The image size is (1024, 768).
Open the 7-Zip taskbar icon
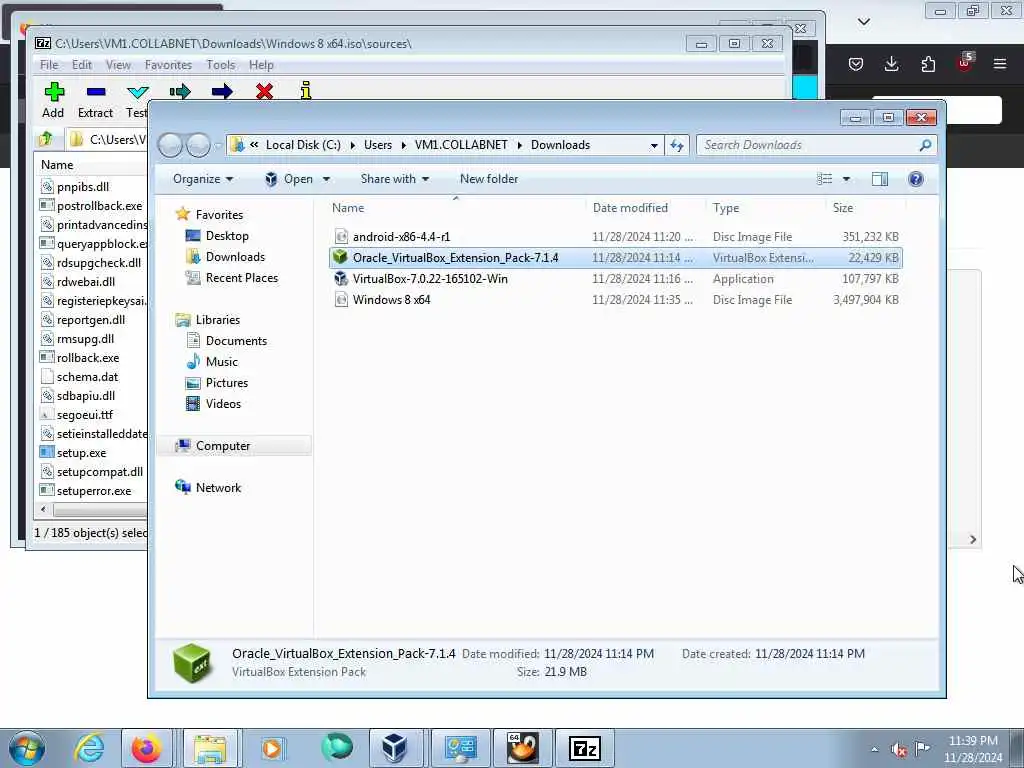[x=584, y=748]
